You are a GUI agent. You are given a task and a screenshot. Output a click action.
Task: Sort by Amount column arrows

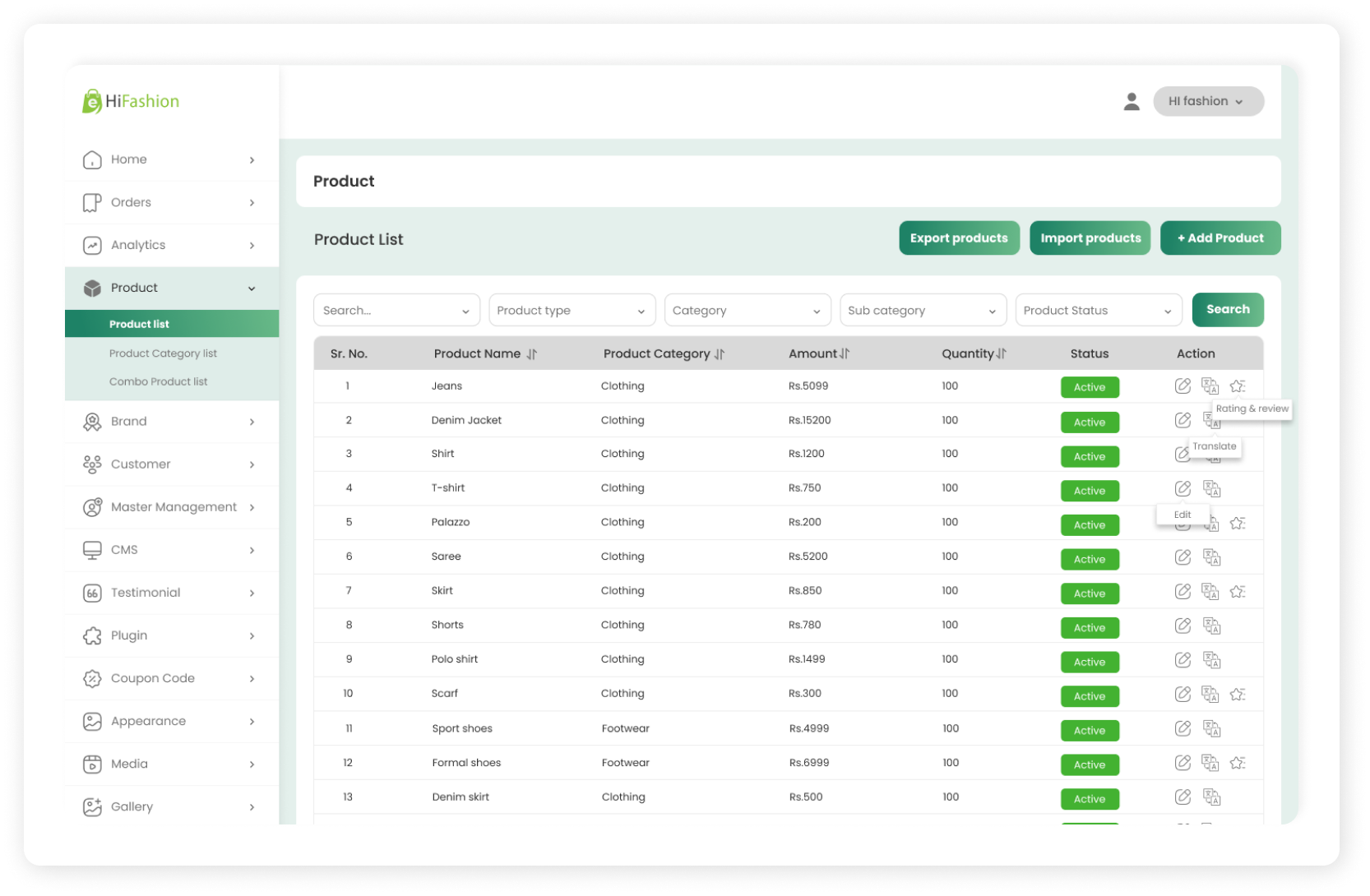[845, 353]
